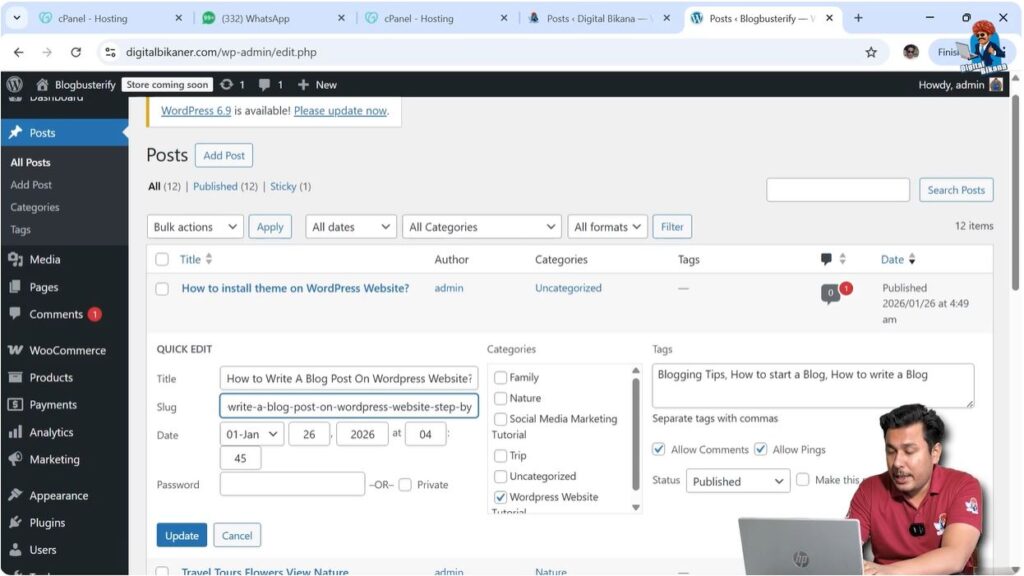1024x576 pixels.
Task: Uncheck the Allow Pings checkbox
Action: pos(761,449)
